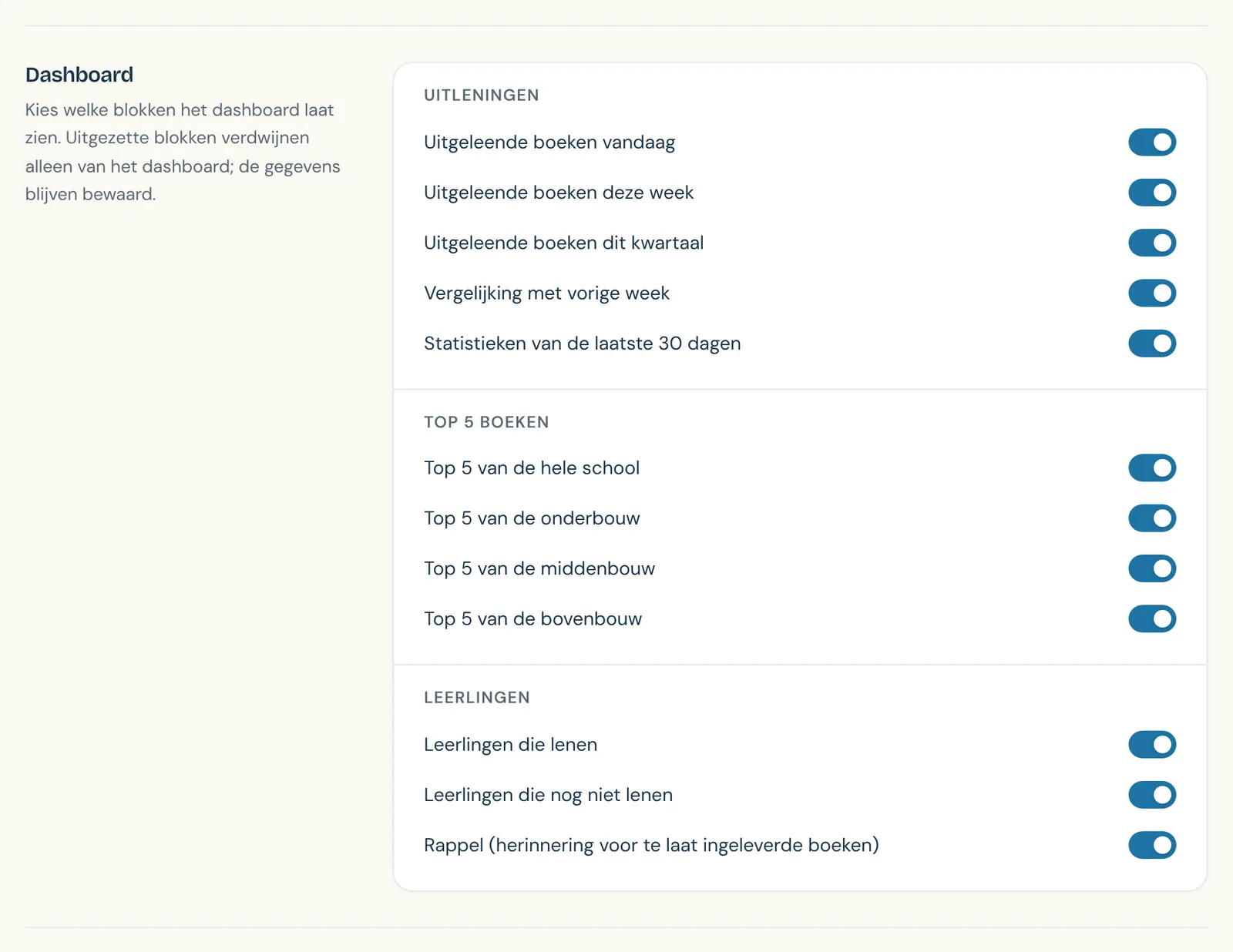Turn off Top 5 van de middenbouw
Screen dimensions: 1233x952
tap(1152, 568)
